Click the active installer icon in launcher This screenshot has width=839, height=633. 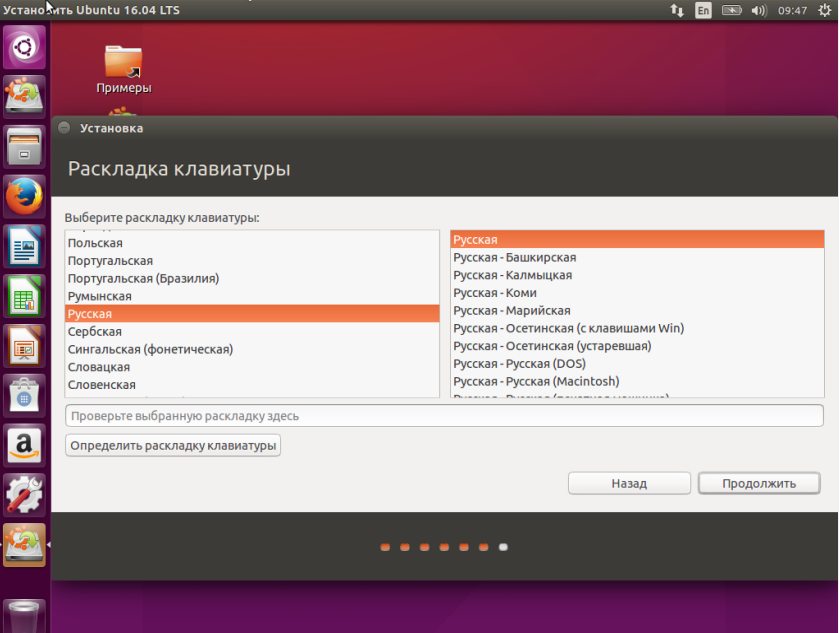point(25,545)
